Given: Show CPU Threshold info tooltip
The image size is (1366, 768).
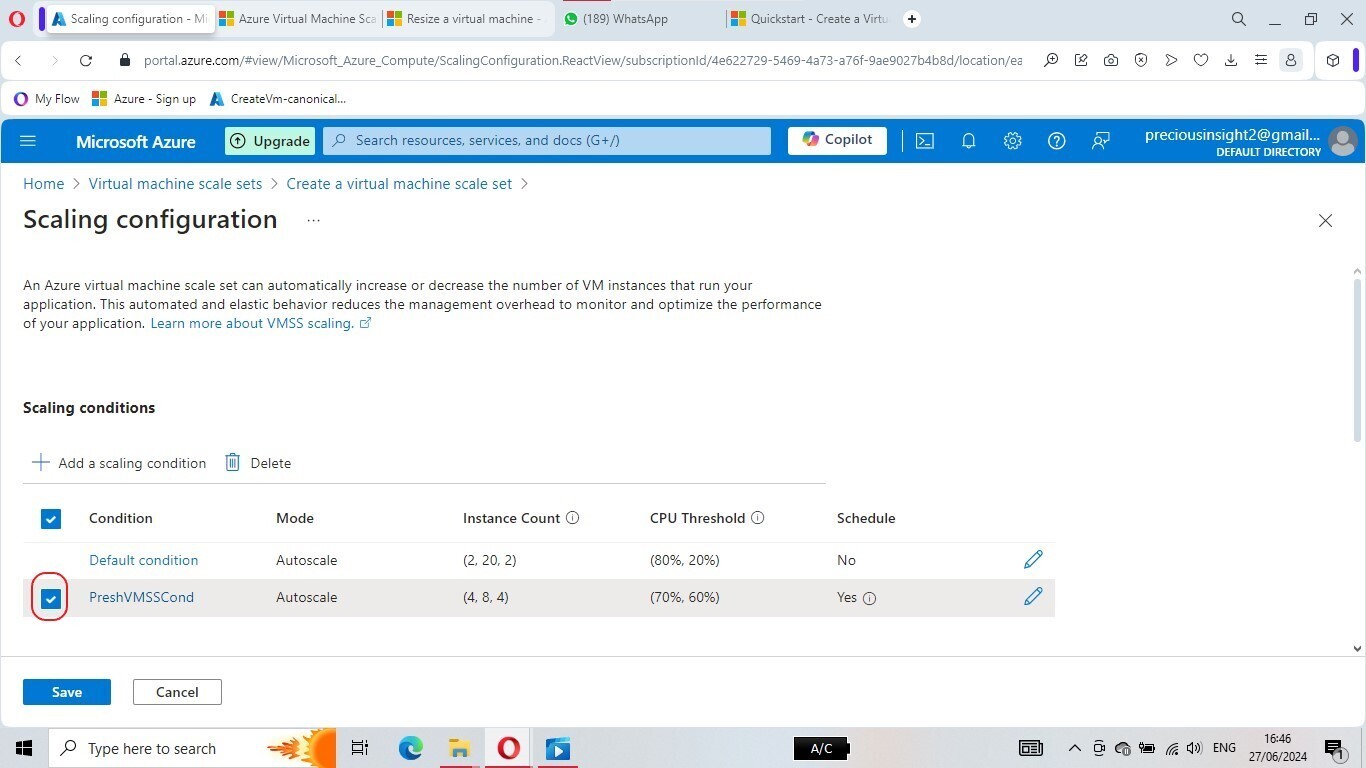Looking at the screenshot, I should point(758,518).
